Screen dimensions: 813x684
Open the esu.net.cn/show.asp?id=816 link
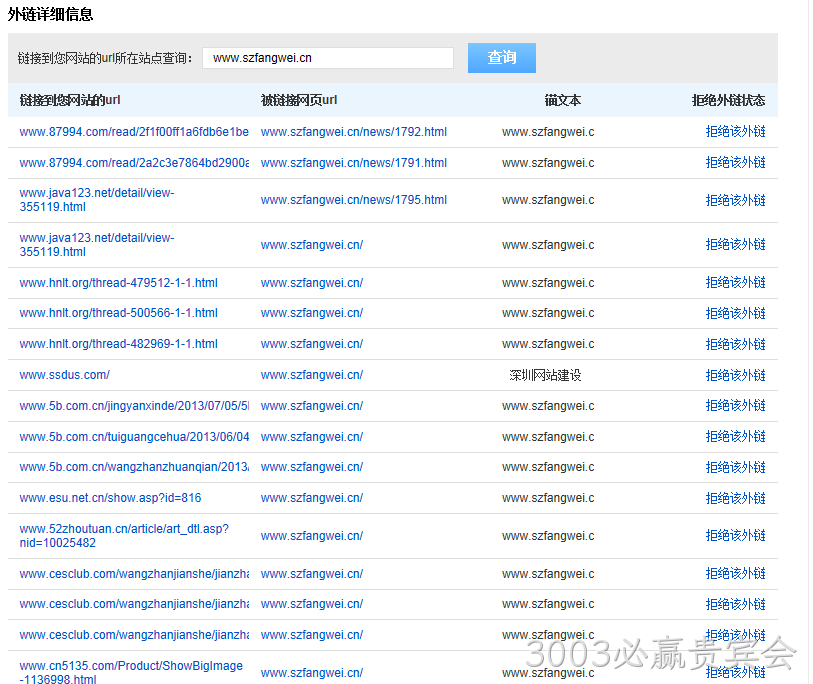pyautogui.click(x=110, y=498)
